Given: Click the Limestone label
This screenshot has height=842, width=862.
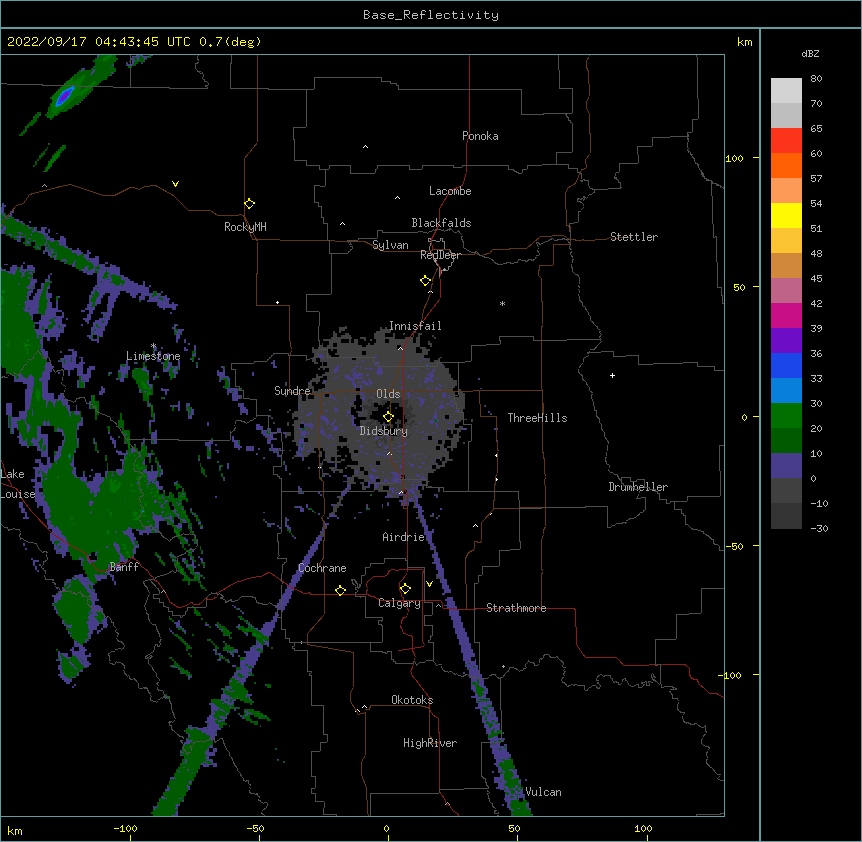Looking at the screenshot, I should [153, 356].
